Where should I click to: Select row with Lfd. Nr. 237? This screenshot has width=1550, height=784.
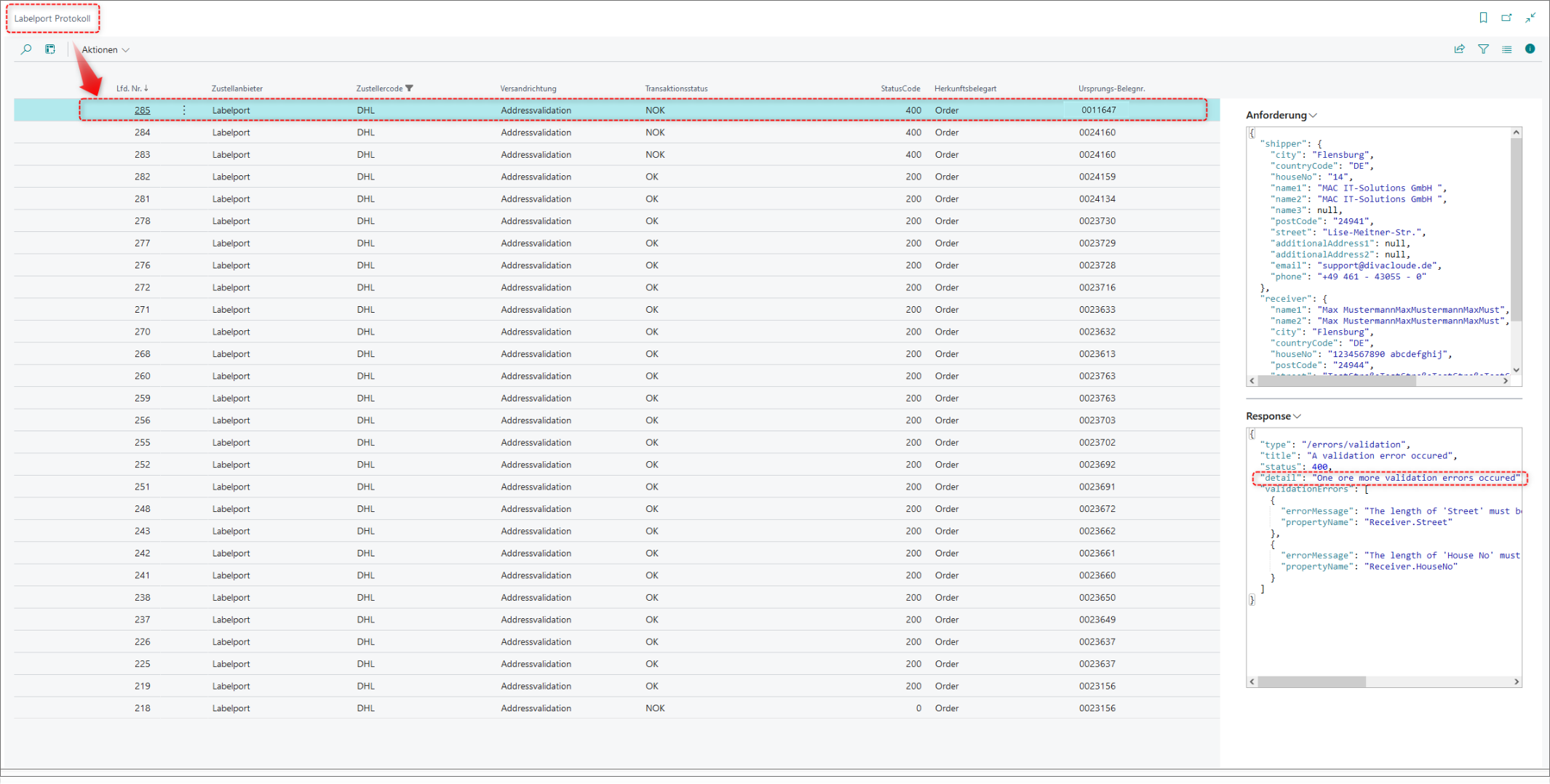(x=617, y=620)
